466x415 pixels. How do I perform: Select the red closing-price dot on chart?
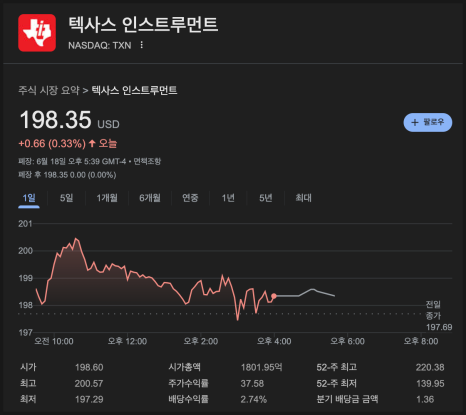click(x=274, y=296)
